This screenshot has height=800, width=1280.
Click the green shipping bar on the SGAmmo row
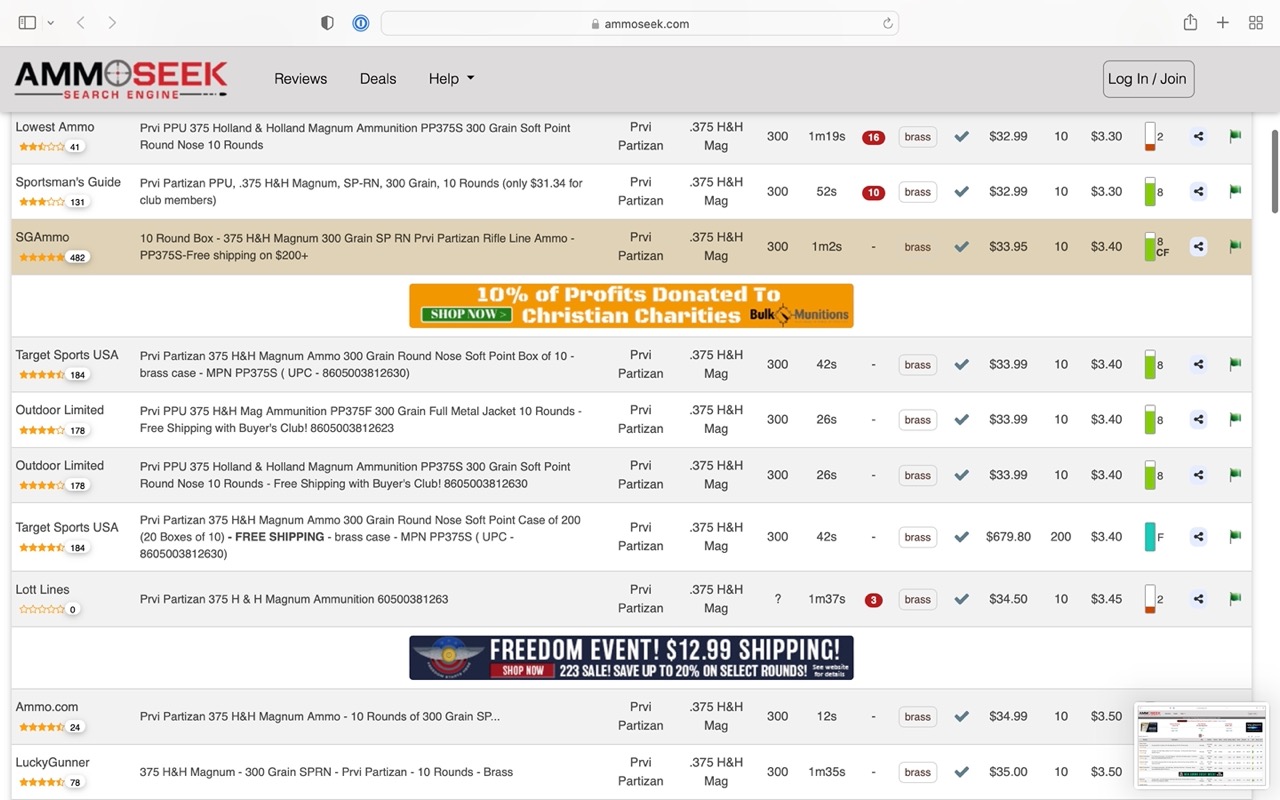coord(1150,247)
